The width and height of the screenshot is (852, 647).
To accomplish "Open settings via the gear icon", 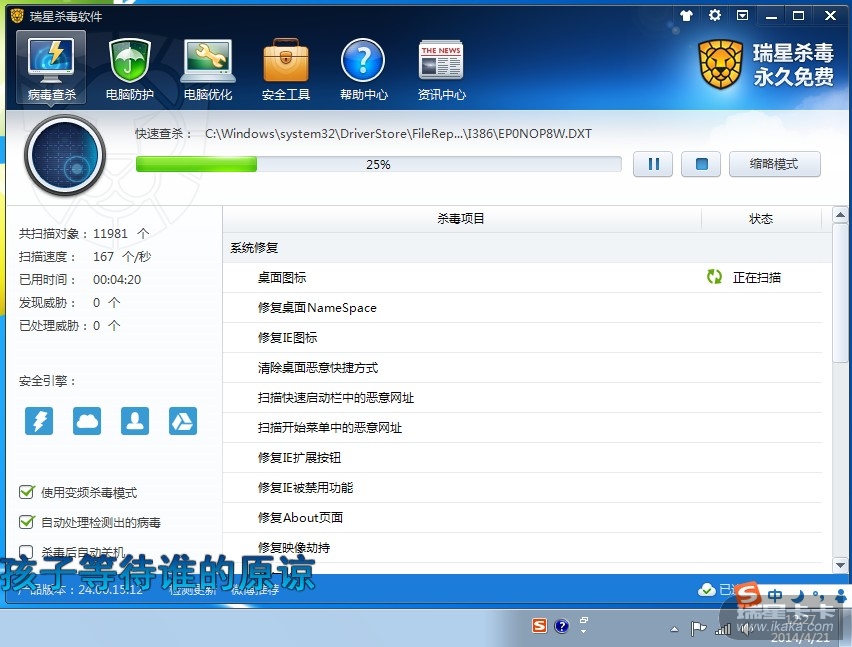I will point(715,15).
